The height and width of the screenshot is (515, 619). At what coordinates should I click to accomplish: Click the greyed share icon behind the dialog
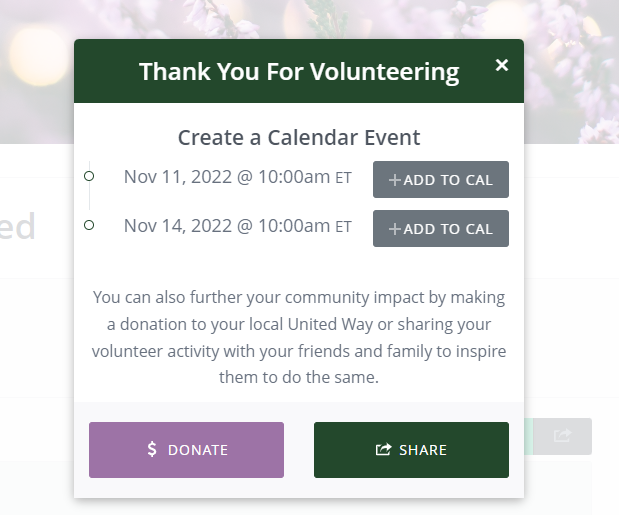[x=562, y=436]
